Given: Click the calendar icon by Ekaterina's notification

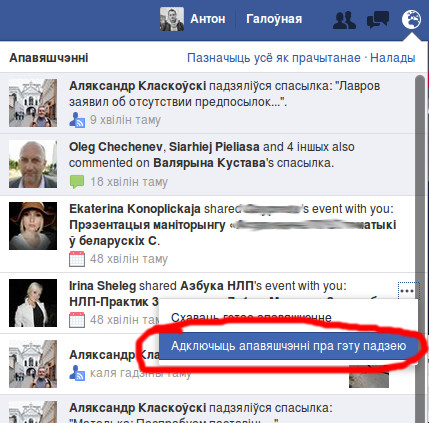Looking at the screenshot, I should pyautogui.click(x=77, y=259).
